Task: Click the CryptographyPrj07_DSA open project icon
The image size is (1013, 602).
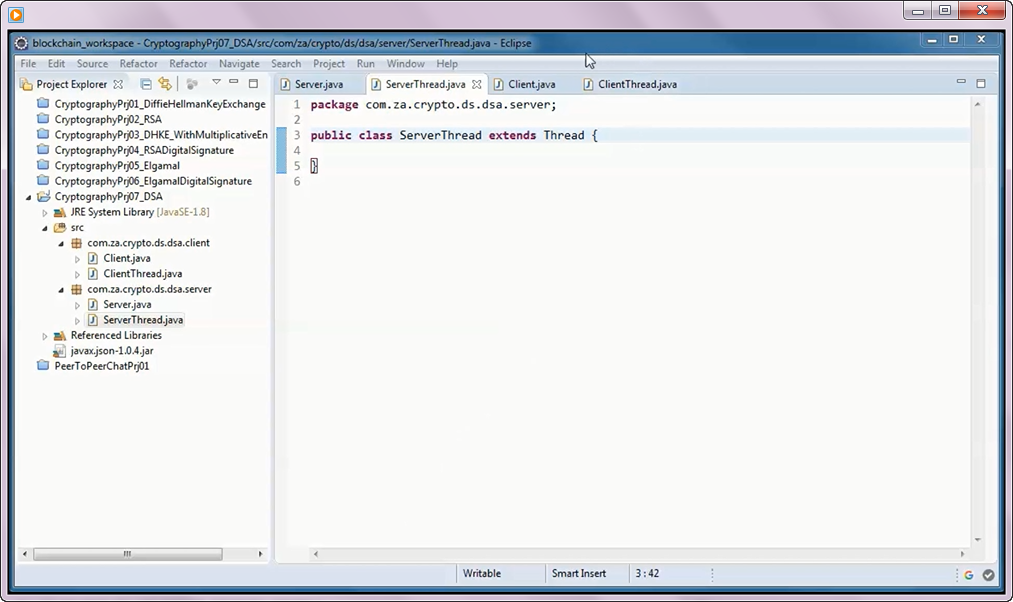Action: click(x=43, y=196)
